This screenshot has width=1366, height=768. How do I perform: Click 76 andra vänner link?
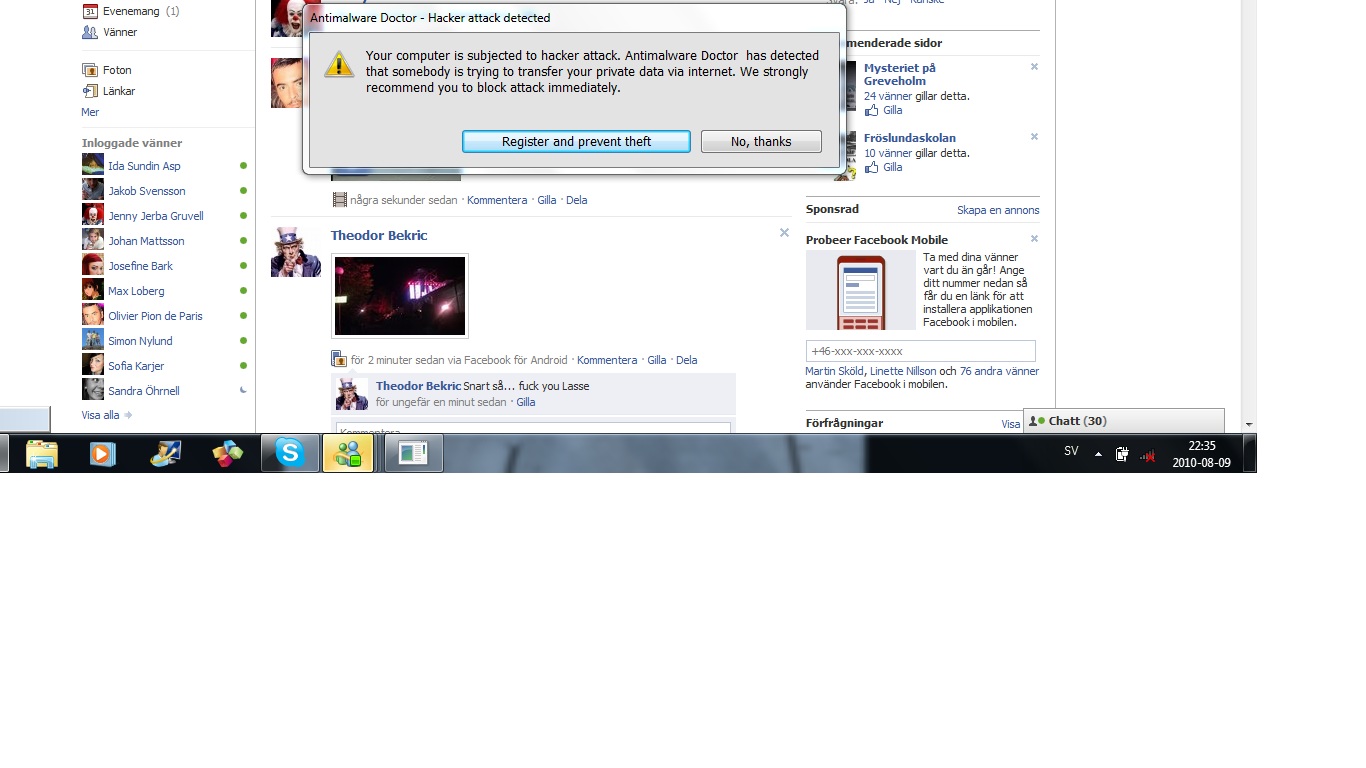coord(999,371)
